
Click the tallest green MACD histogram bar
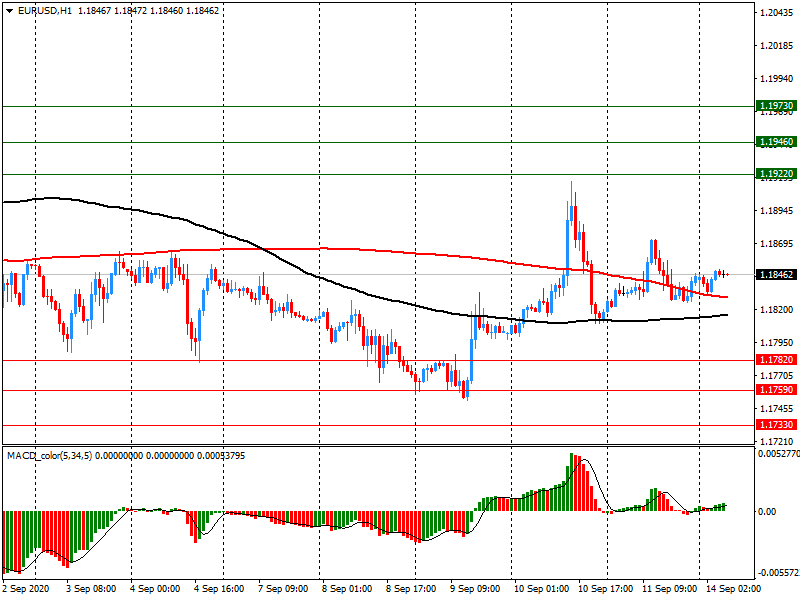click(572, 482)
